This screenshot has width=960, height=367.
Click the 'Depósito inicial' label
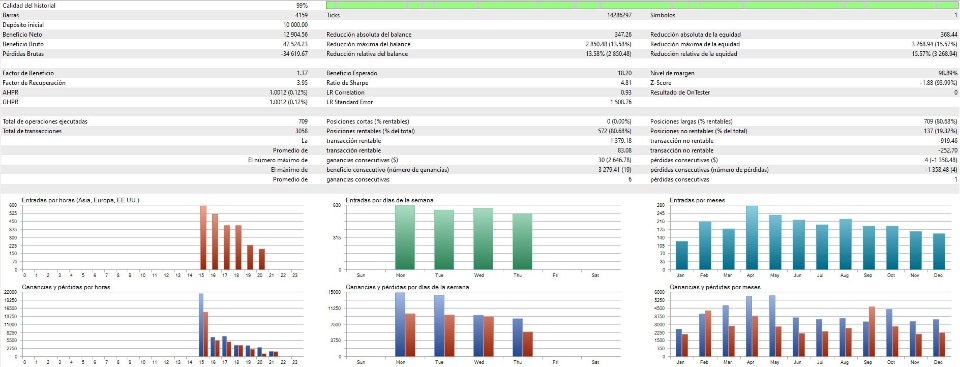23,25
